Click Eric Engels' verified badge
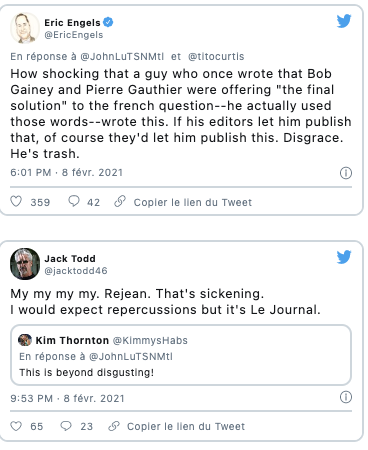 pyautogui.click(x=108, y=22)
